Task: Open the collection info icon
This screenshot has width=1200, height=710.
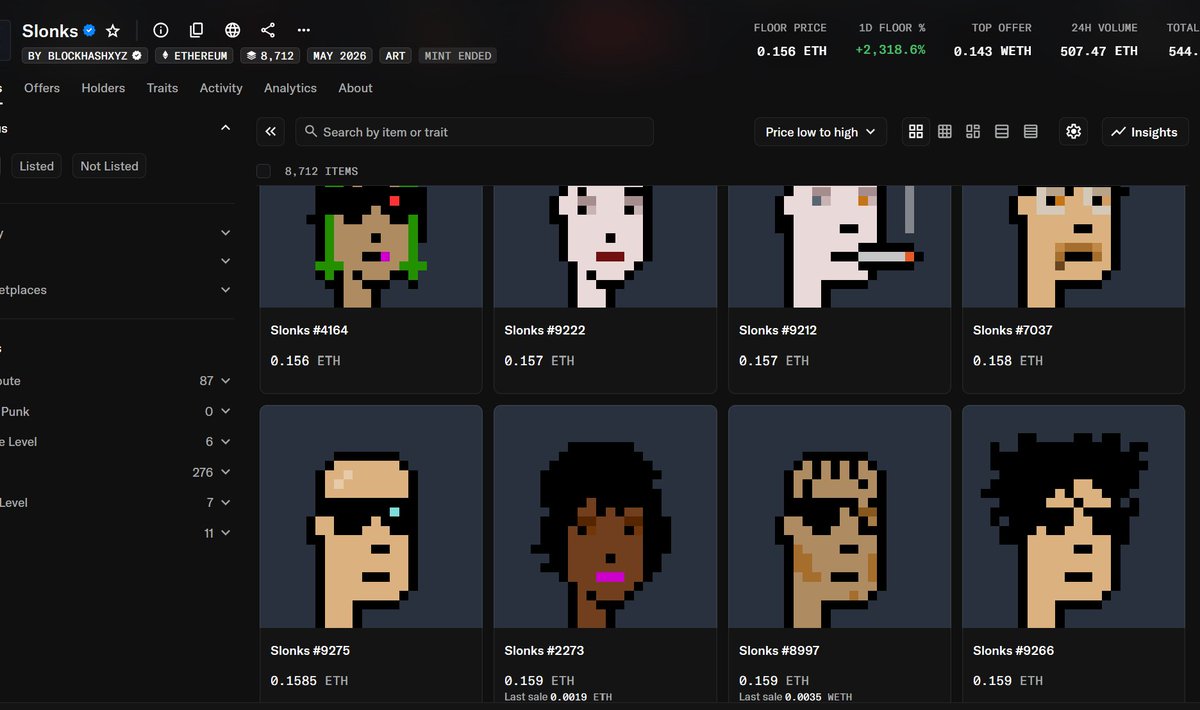Action: [161, 31]
